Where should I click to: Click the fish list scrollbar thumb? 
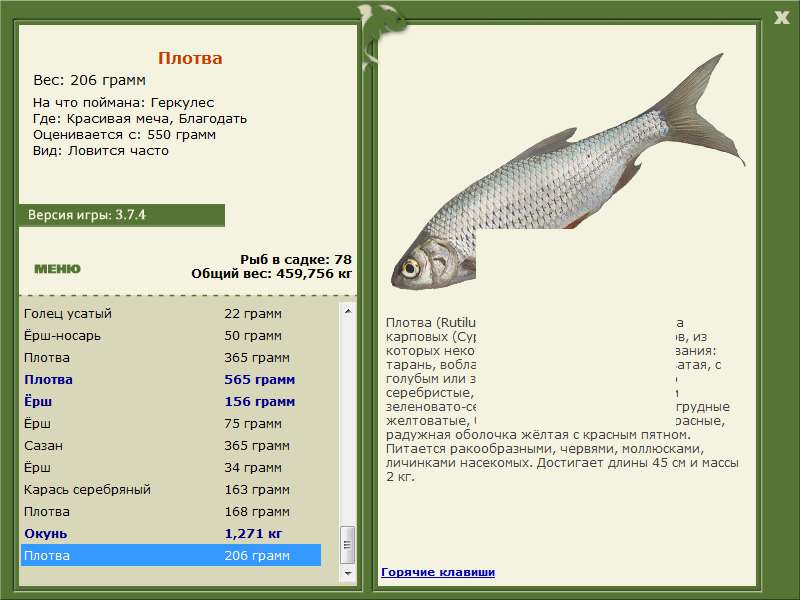tap(347, 545)
